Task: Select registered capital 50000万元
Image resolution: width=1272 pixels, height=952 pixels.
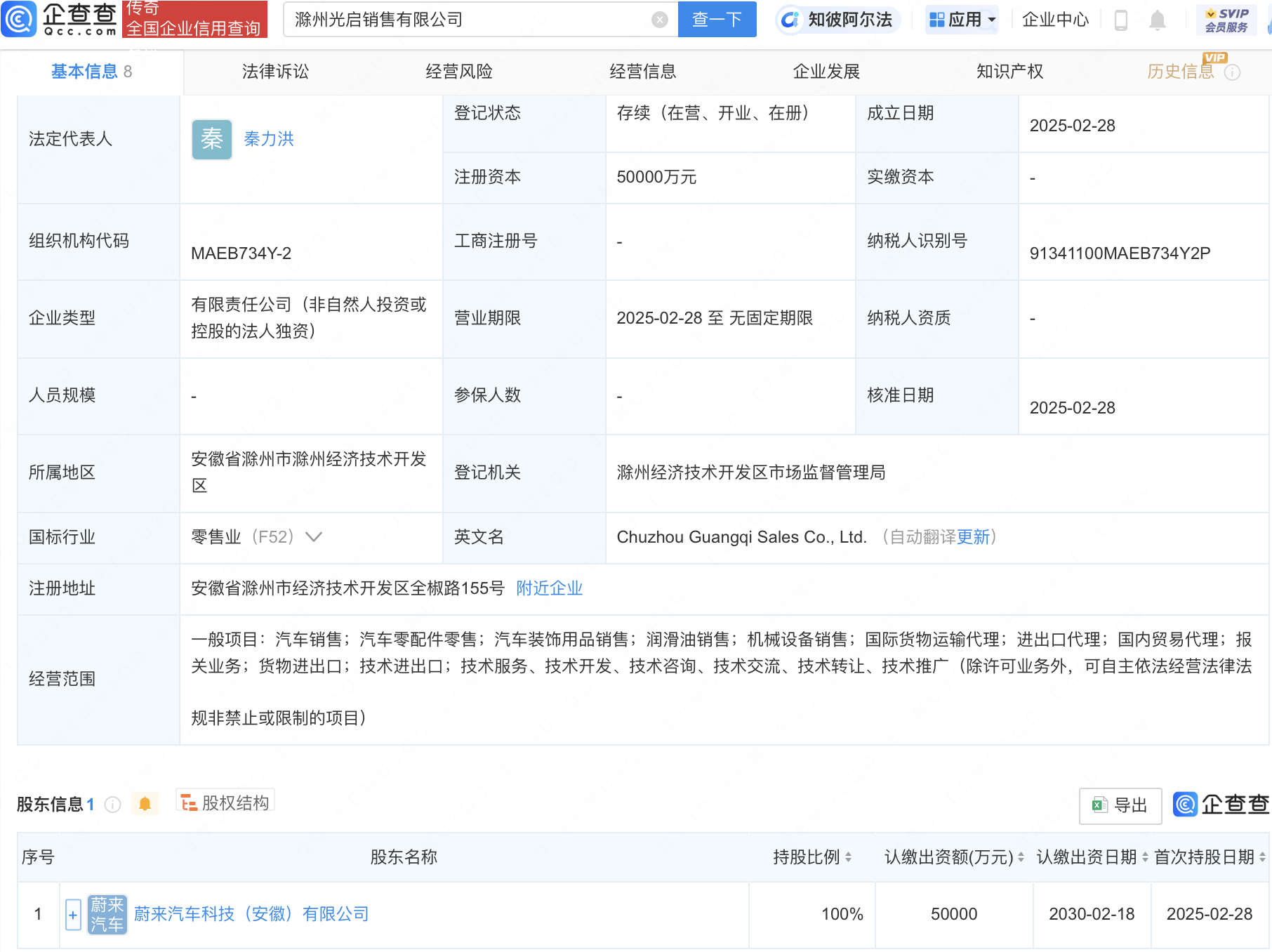Action: tap(656, 177)
